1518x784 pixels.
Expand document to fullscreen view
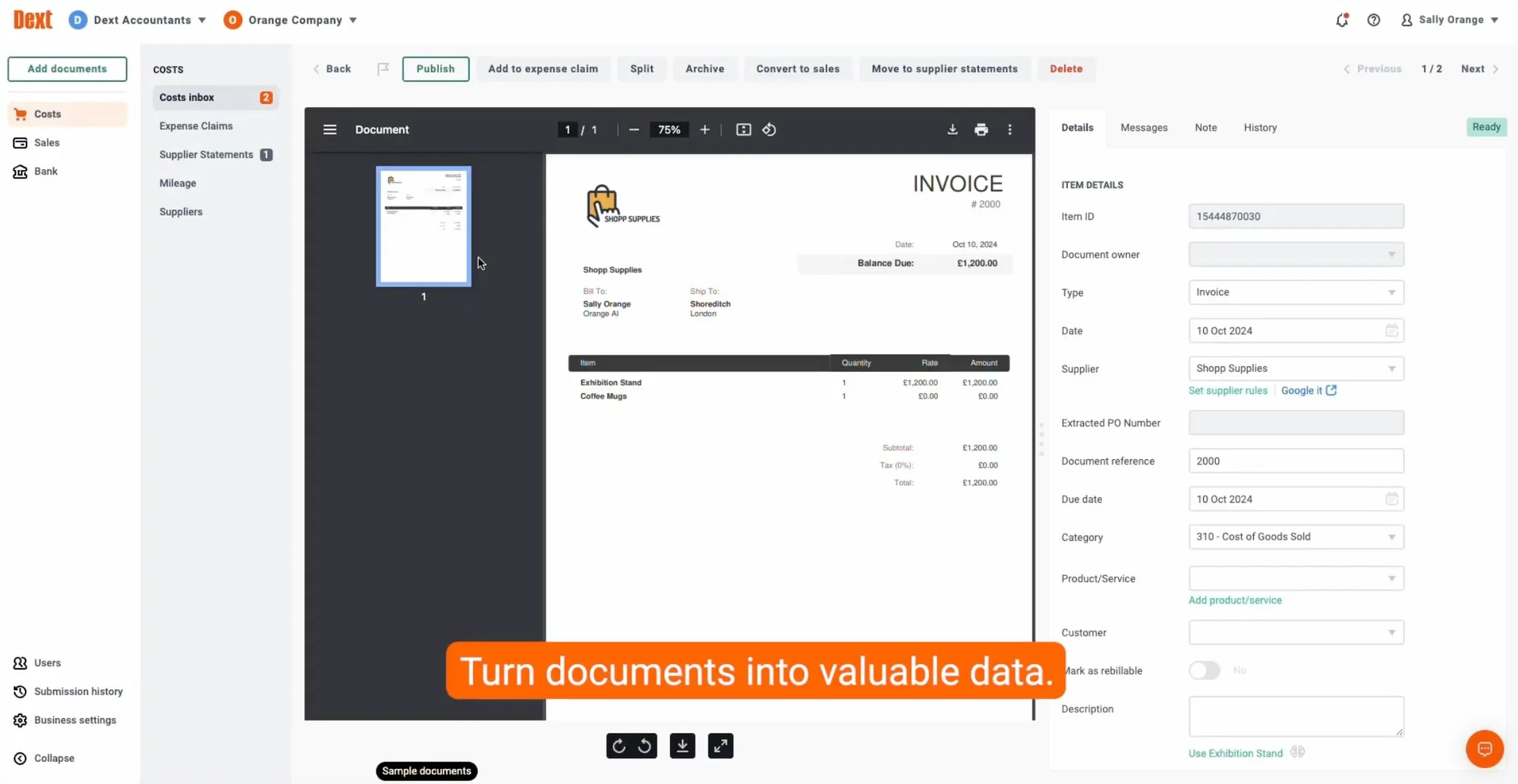coord(720,746)
